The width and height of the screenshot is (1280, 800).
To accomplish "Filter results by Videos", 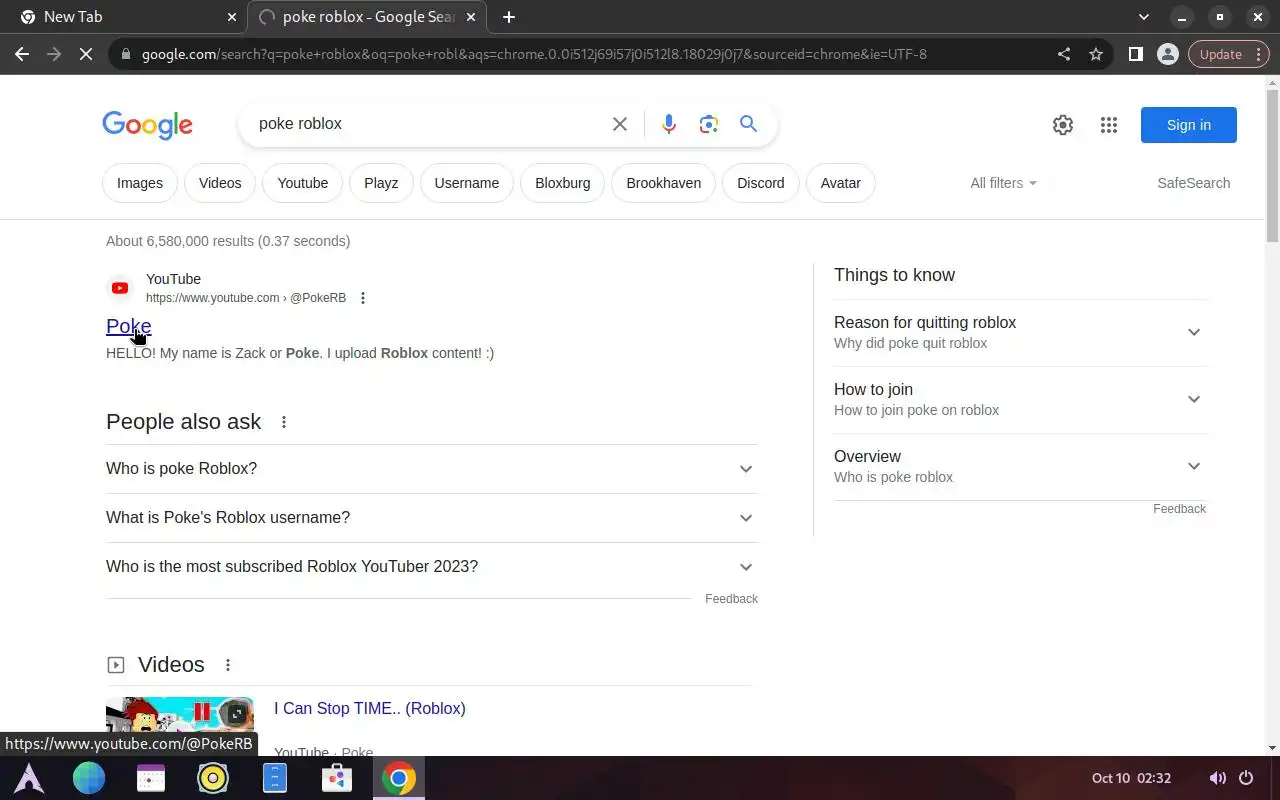I will tap(220, 183).
